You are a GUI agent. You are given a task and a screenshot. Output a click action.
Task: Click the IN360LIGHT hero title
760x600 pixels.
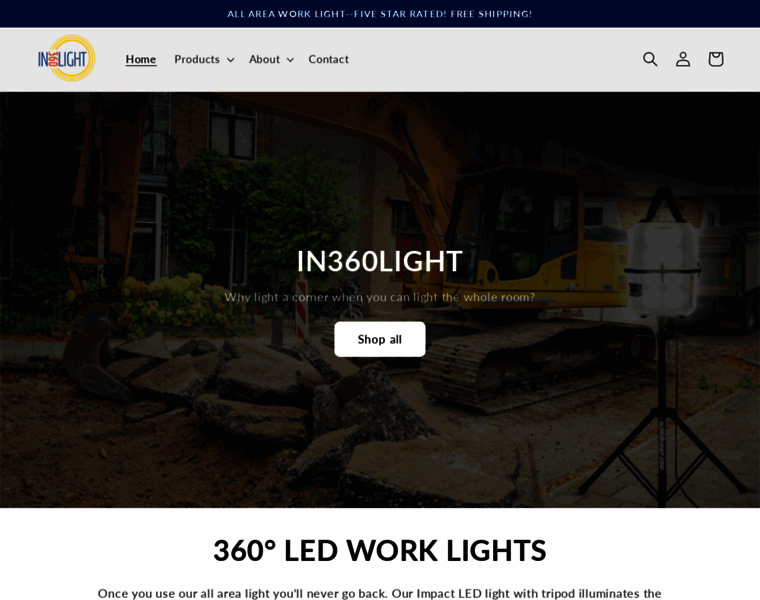click(x=380, y=261)
